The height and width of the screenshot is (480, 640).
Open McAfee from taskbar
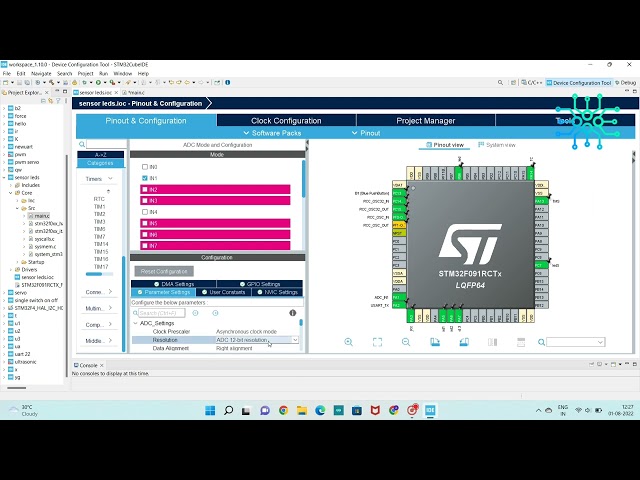[375, 410]
